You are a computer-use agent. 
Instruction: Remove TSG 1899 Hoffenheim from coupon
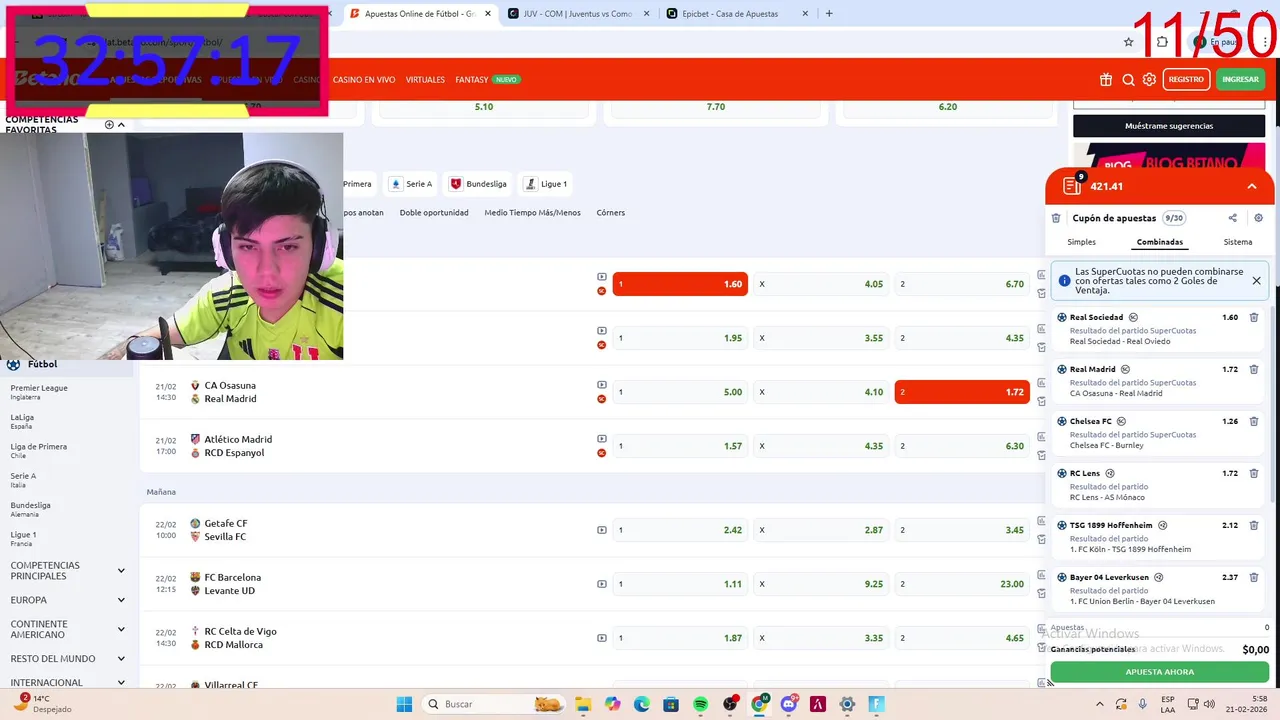(x=1254, y=525)
